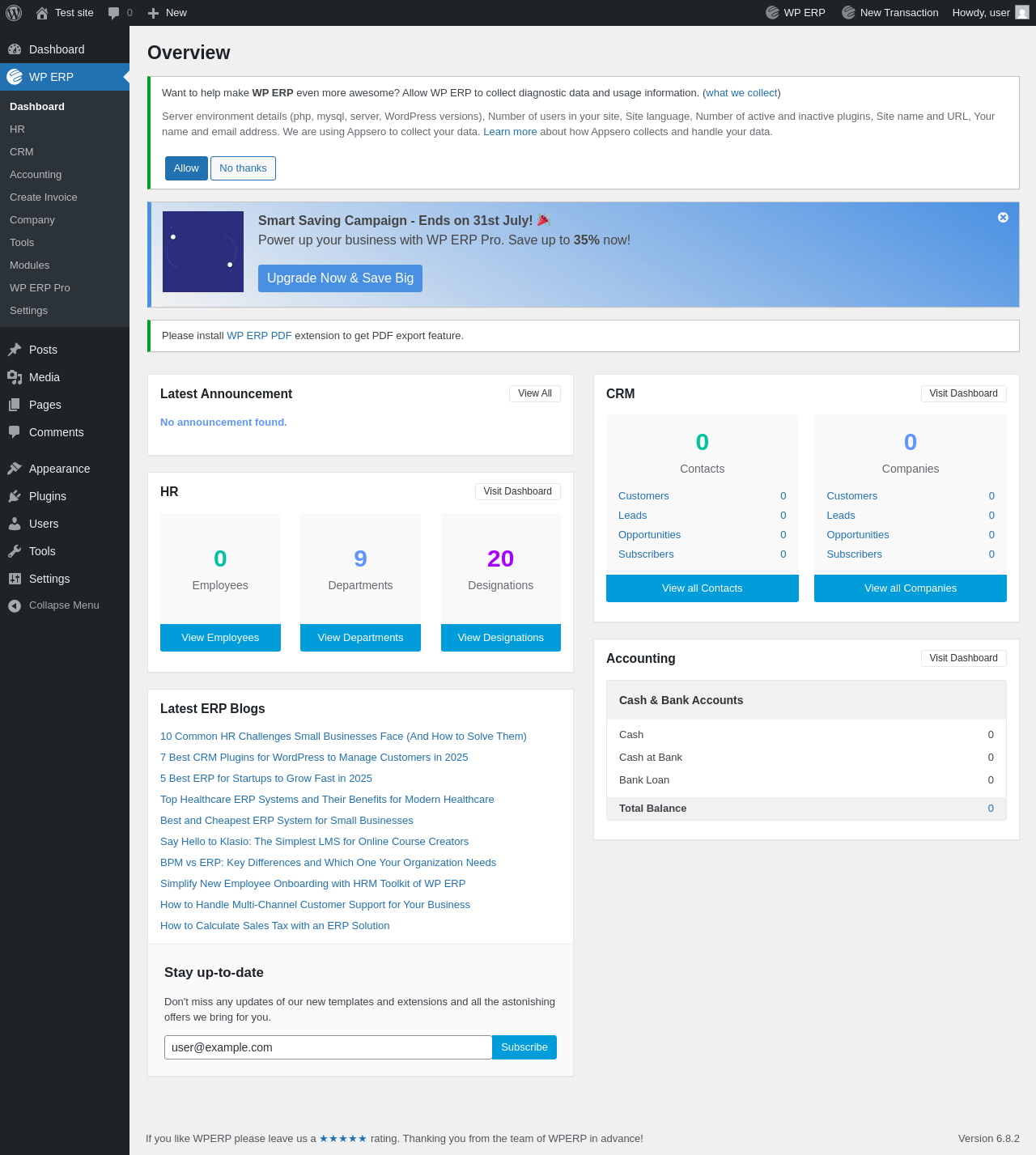Screen dimensions: 1036x1155
Task: Click the WordPress logo icon in admin bar
Action: pos(14,13)
